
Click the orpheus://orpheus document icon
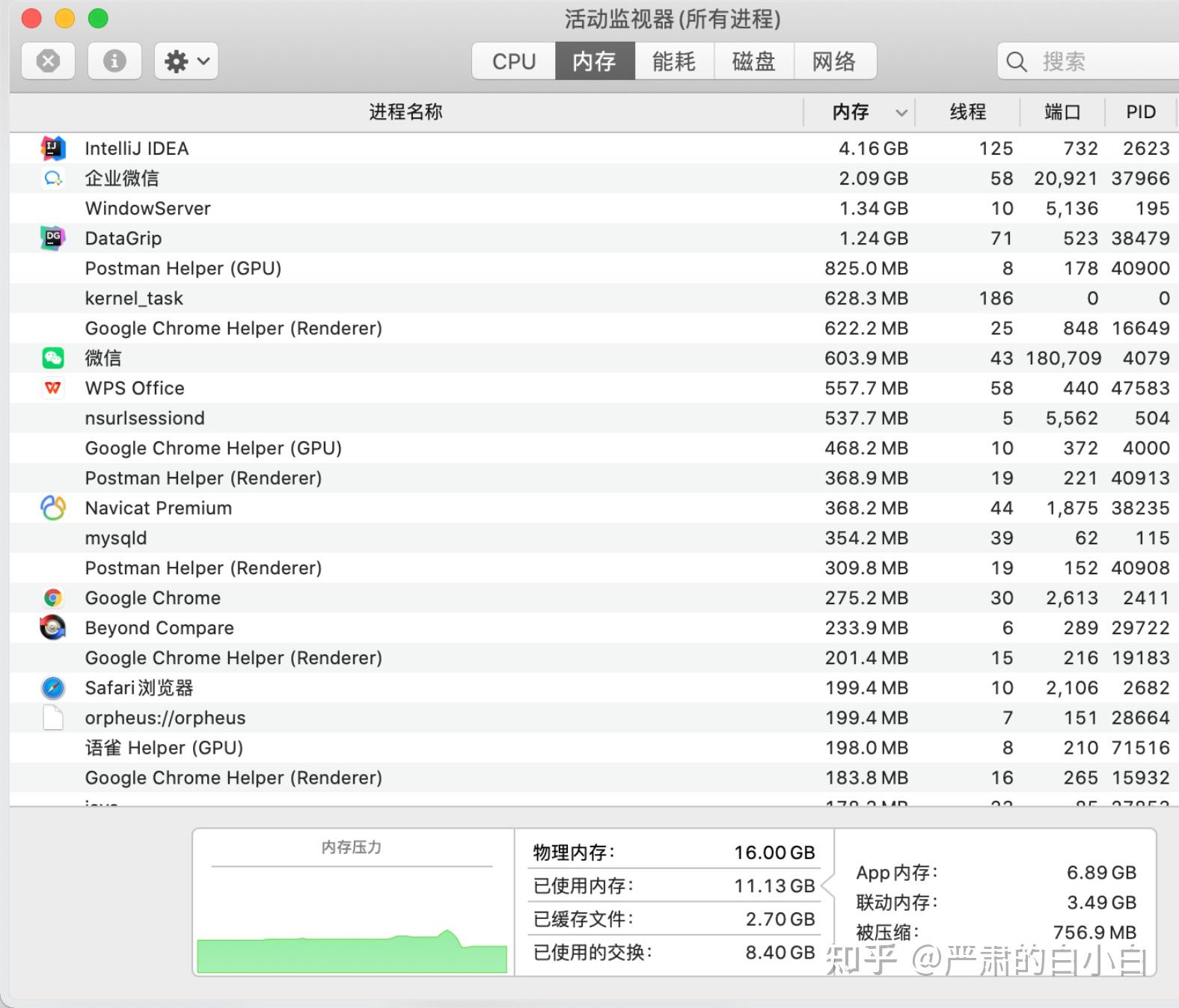[x=53, y=717]
